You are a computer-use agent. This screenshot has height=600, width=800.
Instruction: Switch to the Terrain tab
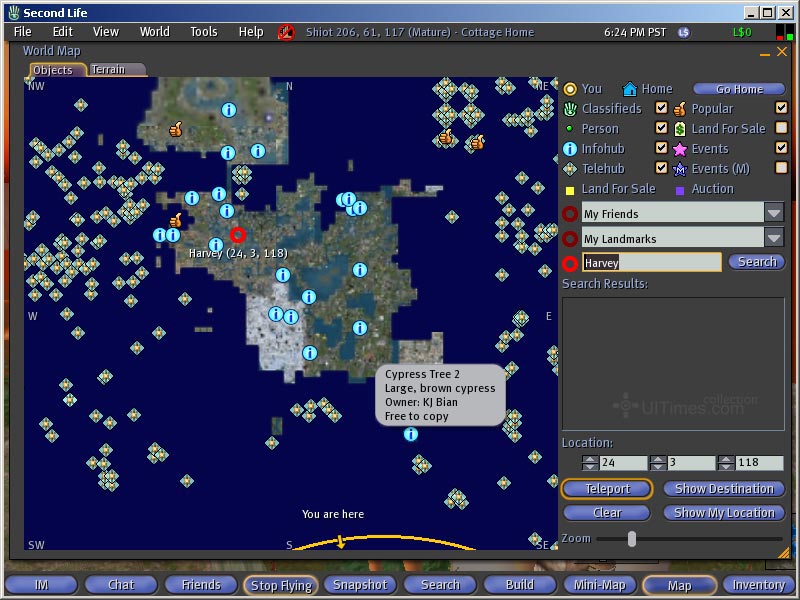(109, 70)
